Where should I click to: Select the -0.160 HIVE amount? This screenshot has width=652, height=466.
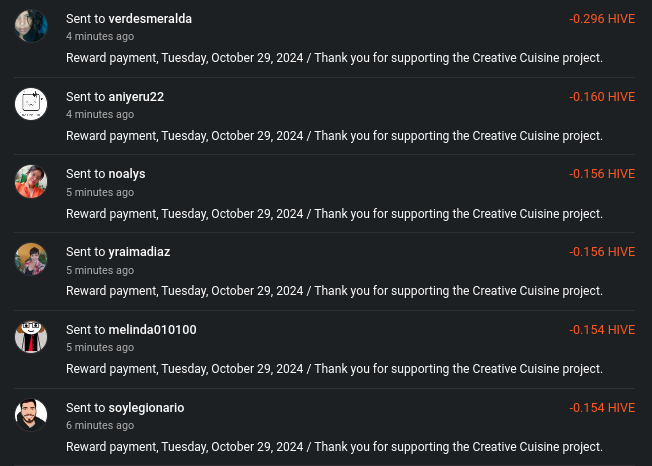(602, 97)
